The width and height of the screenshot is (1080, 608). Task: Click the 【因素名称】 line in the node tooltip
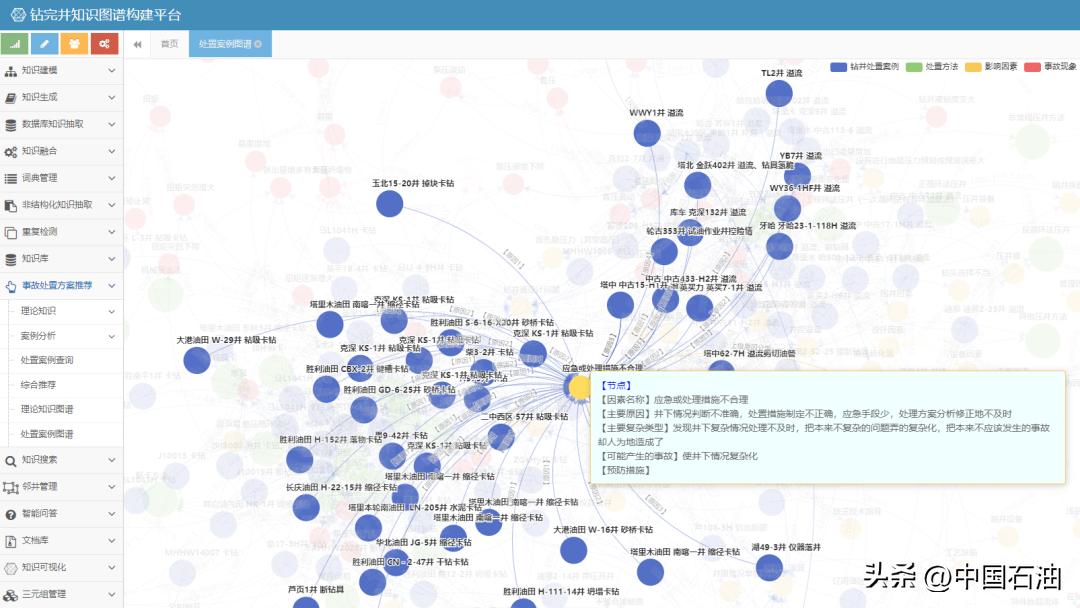click(674, 399)
